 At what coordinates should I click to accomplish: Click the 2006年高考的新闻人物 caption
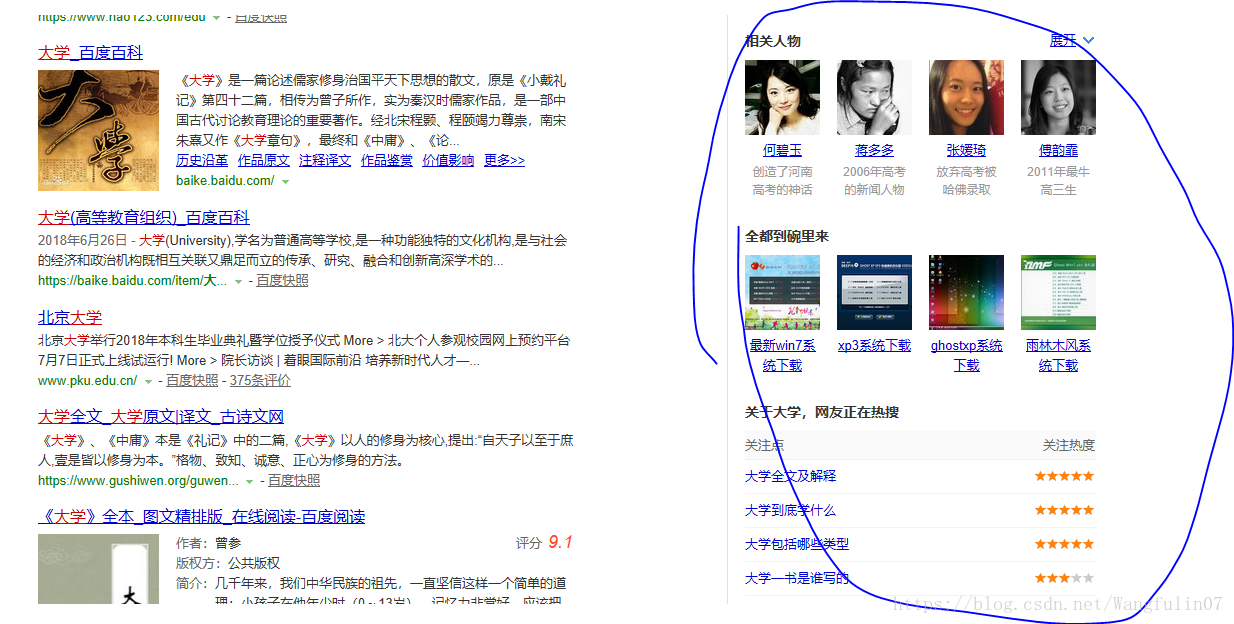(x=874, y=180)
